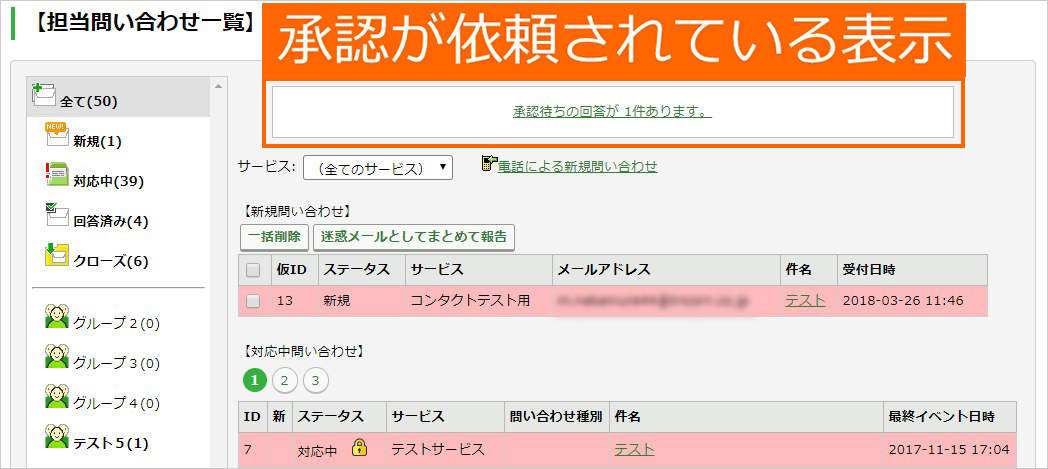
Task: Click the グループ2 group icon
Action: 56,316
